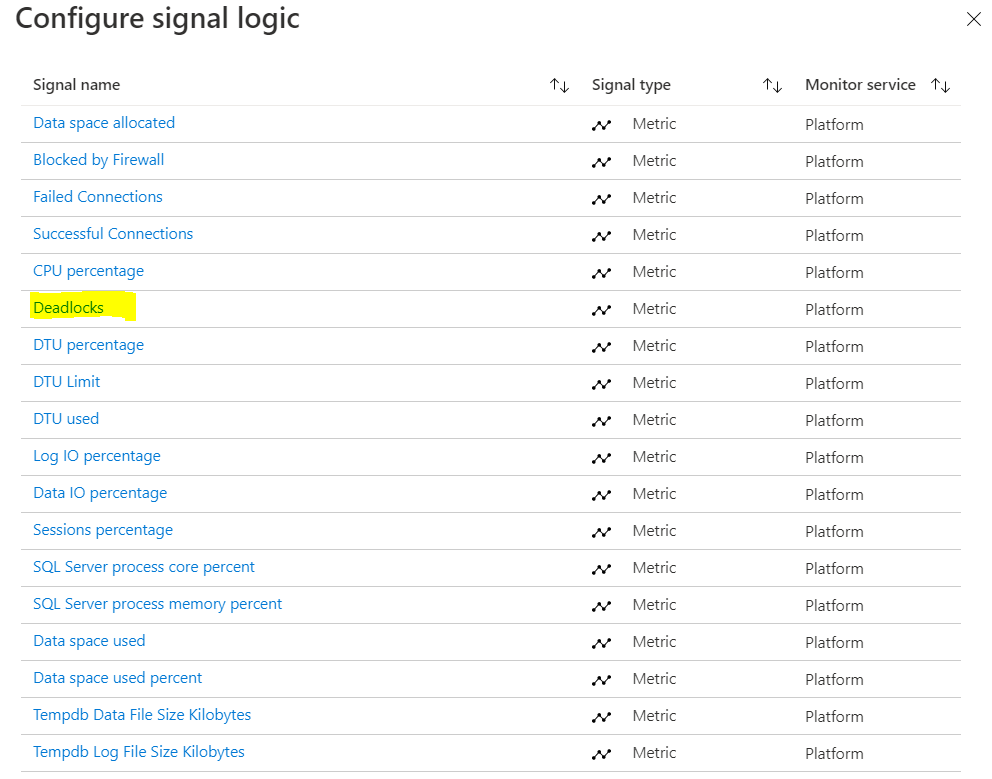Screen dimensions: 992x779
Task: Select the Log IO percentage signal
Action: (96, 456)
